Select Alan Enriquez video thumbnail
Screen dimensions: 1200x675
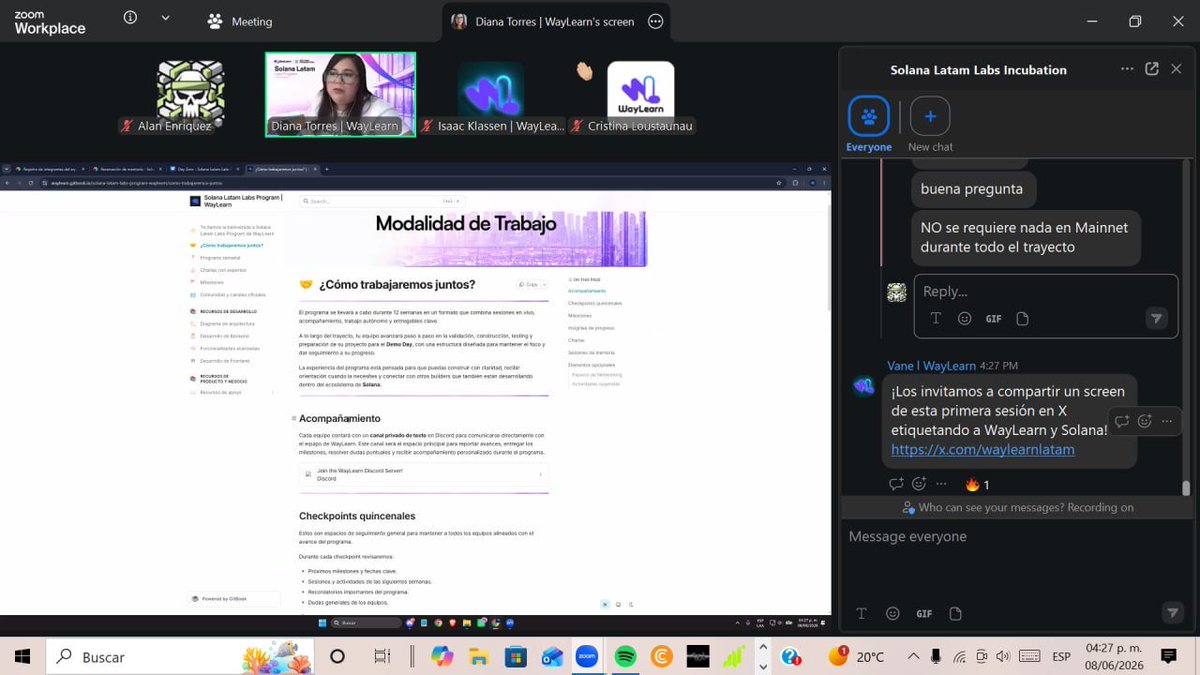click(190, 94)
